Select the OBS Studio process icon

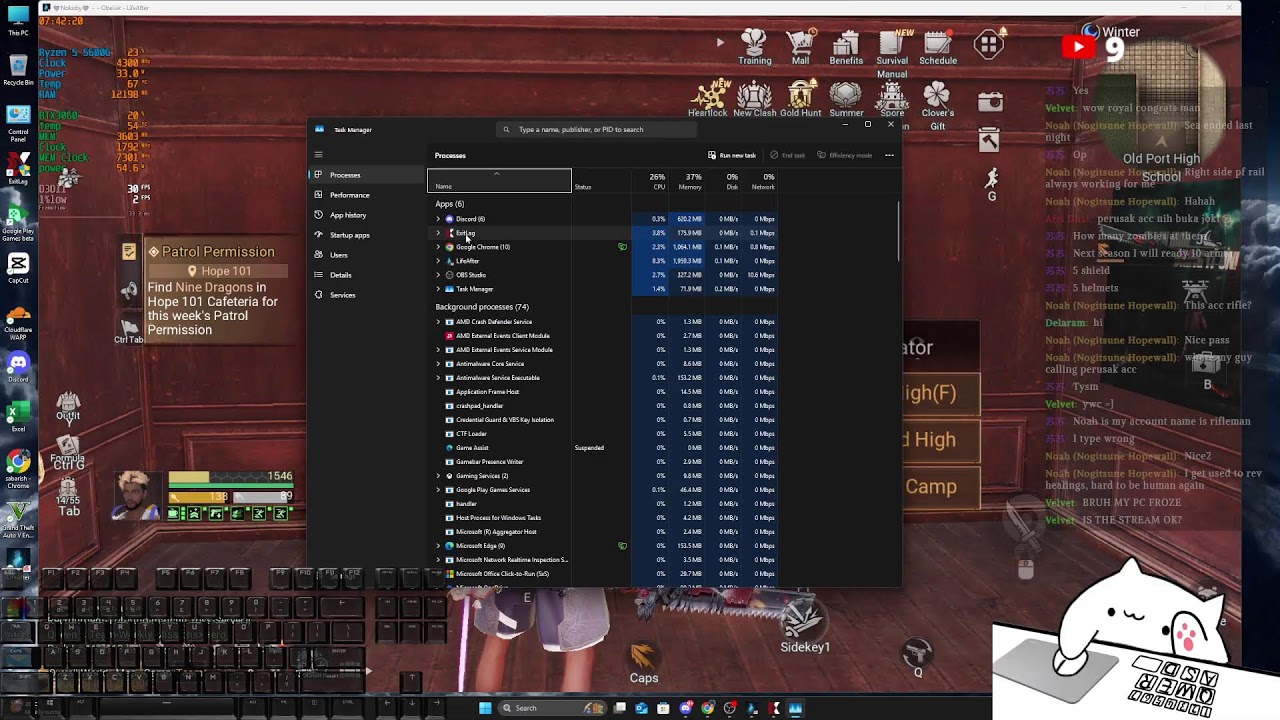449,275
